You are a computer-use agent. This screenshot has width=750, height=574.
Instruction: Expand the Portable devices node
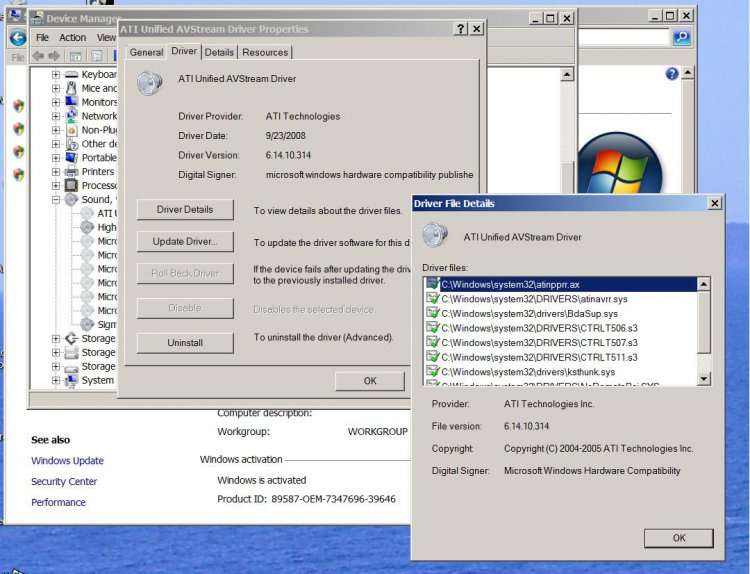(x=56, y=158)
